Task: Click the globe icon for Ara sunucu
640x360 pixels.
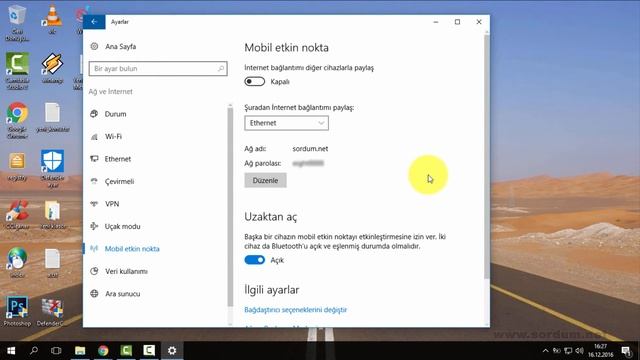Action: pyautogui.click(x=94, y=293)
